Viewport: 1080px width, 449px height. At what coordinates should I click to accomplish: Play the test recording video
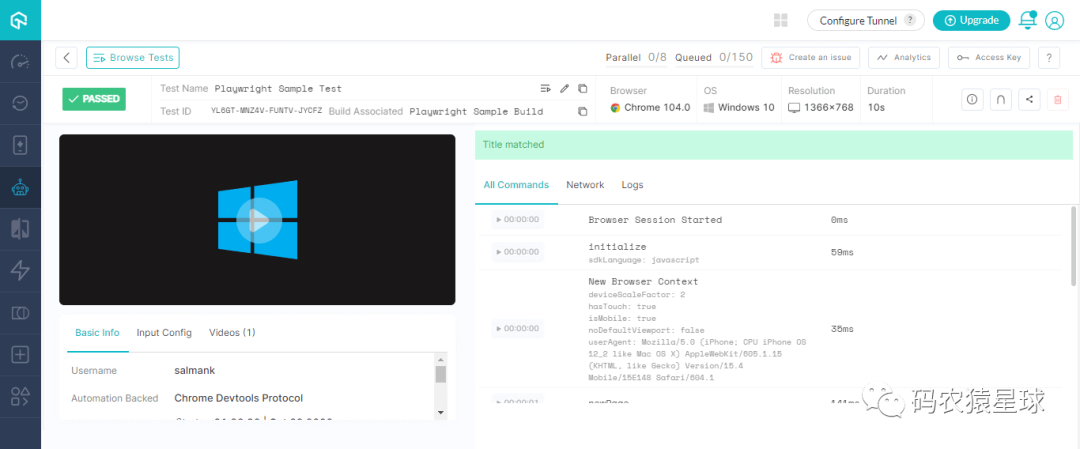(258, 220)
